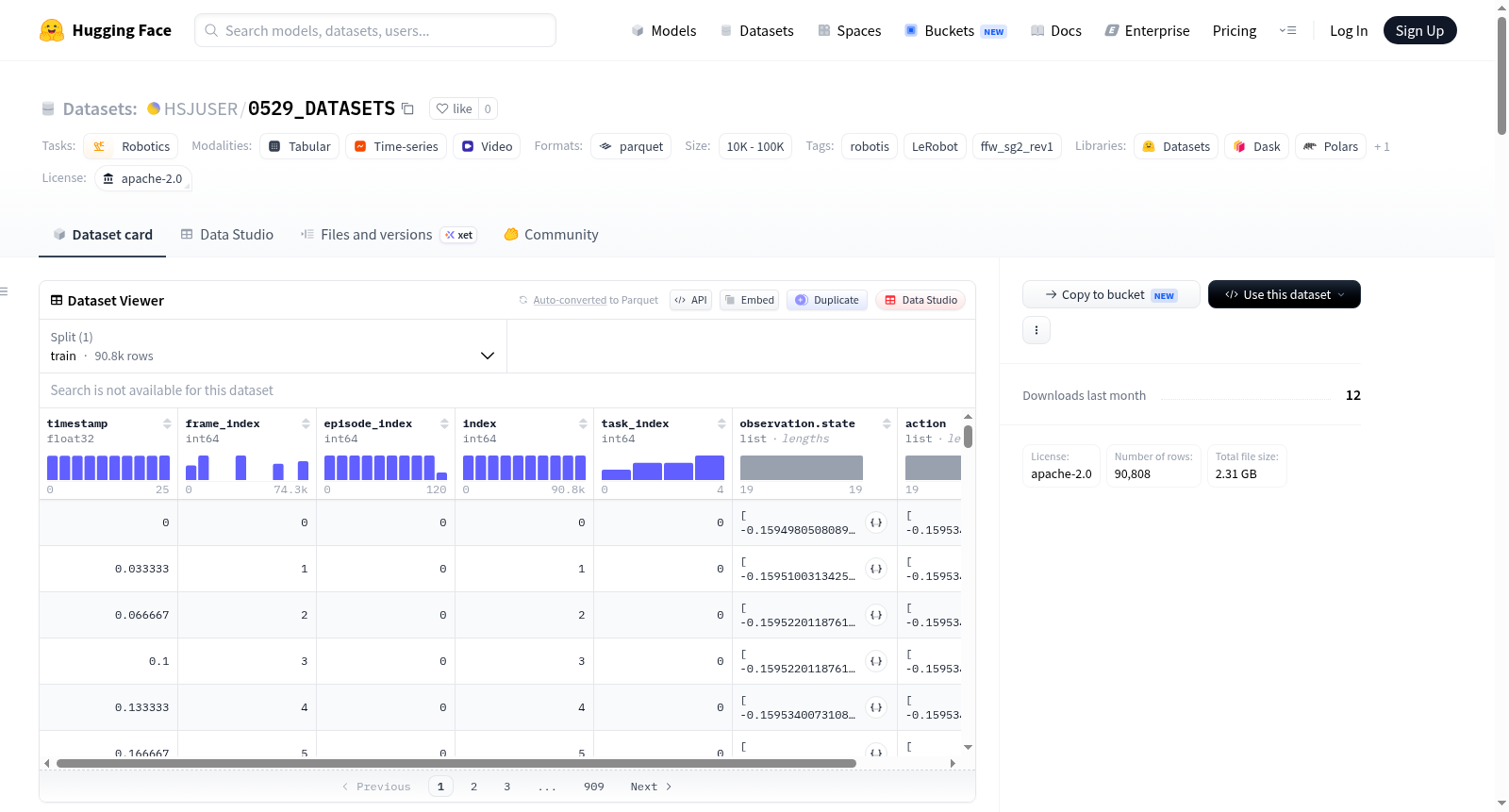Open the Community tab
Image resolution: width=1509 pixels, height=812 pixels.
(x=552, y=235)
